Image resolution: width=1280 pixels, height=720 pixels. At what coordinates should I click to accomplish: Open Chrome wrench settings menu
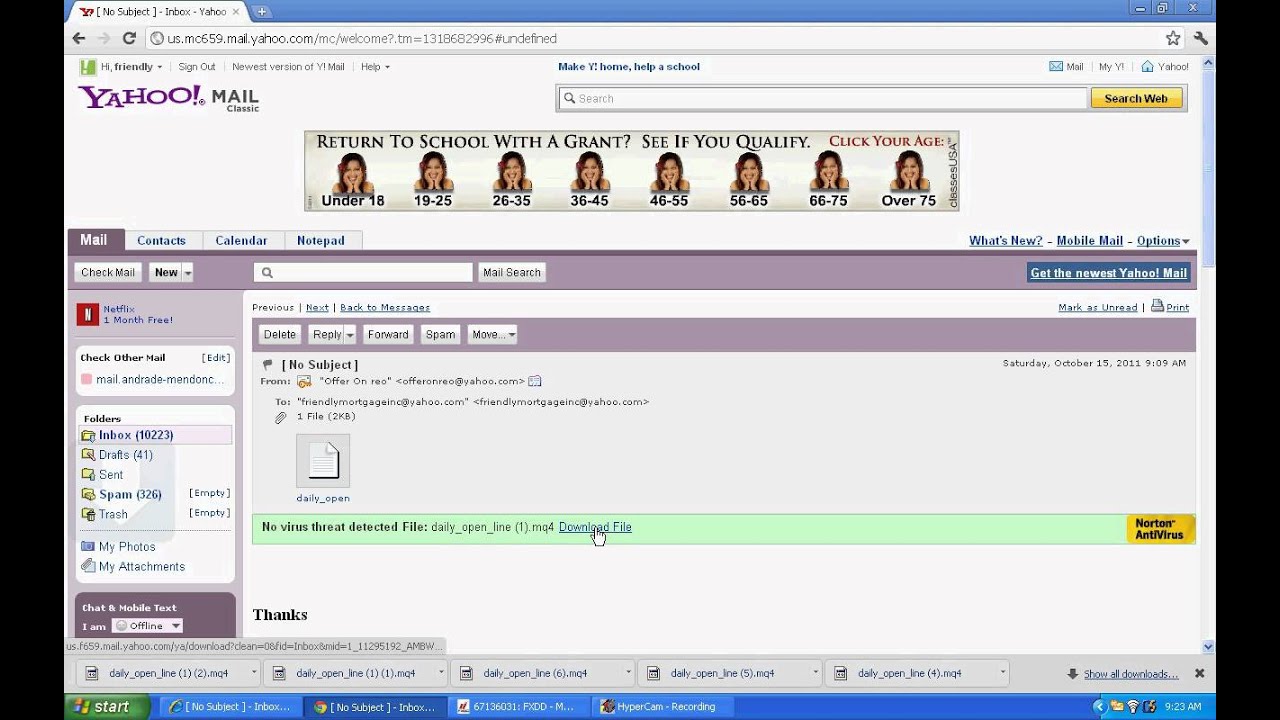tap(1201, 38)
